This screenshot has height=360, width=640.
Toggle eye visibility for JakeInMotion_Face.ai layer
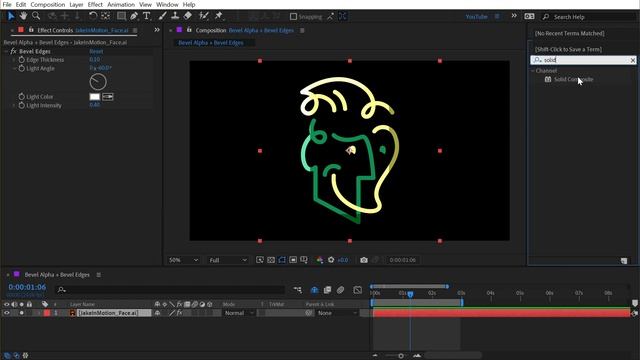point(6,313)
